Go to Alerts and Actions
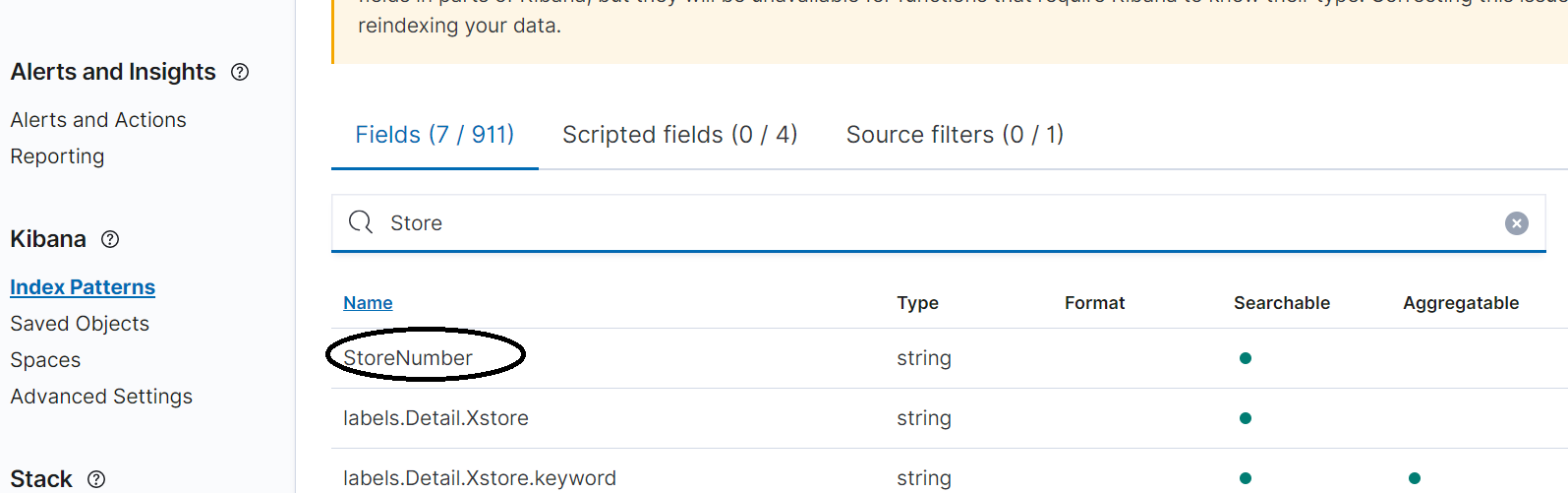 [x=98, y=120]
